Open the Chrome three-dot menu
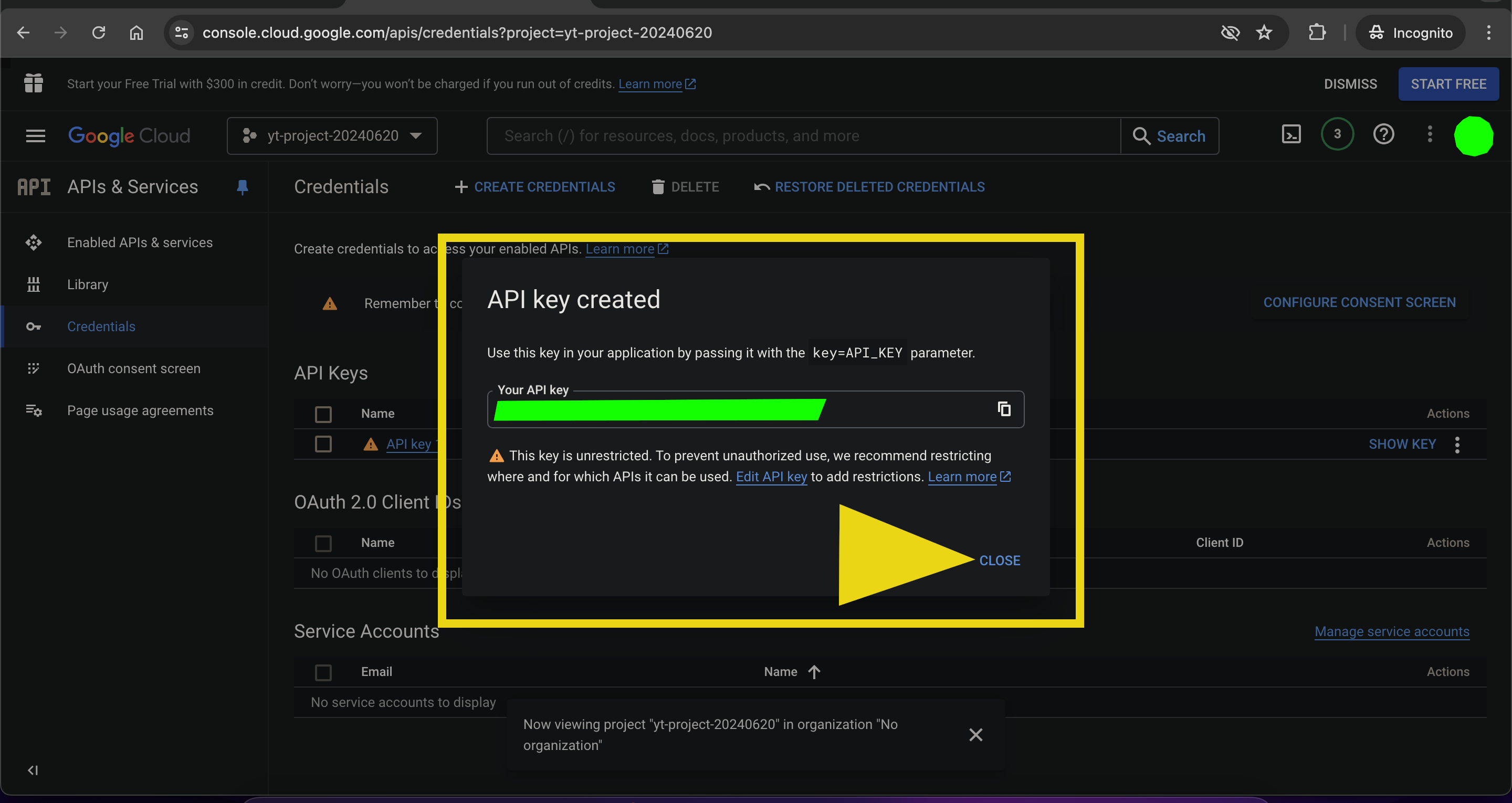This screenshot has height=803, width=1512. pyautogui.click(x=1488, y=33)
